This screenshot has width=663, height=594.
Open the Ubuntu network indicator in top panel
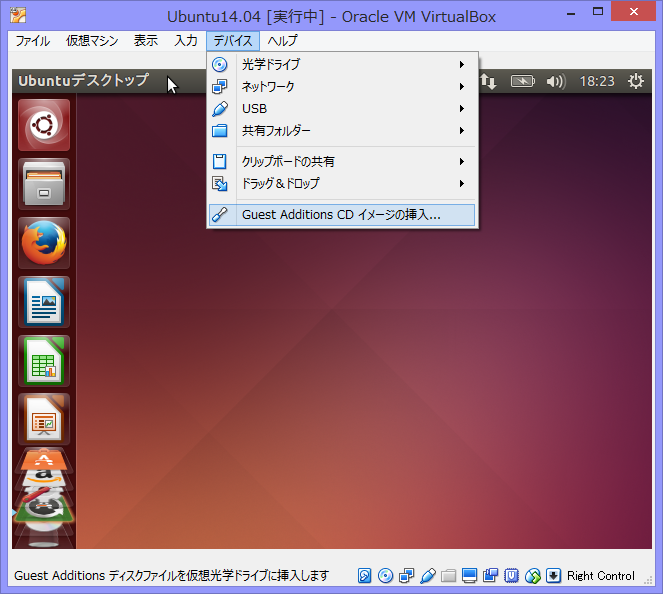click(x=488, y=81)
